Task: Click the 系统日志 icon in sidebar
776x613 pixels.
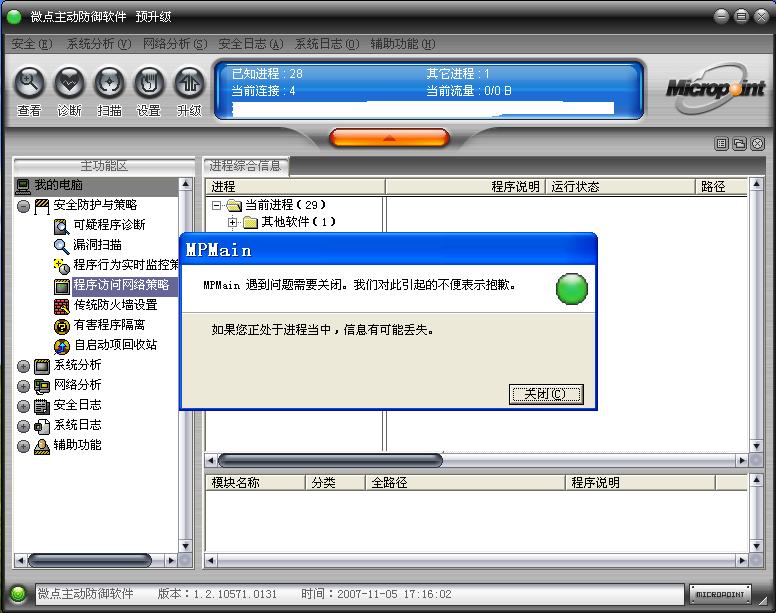Action: tap(42, 426)
